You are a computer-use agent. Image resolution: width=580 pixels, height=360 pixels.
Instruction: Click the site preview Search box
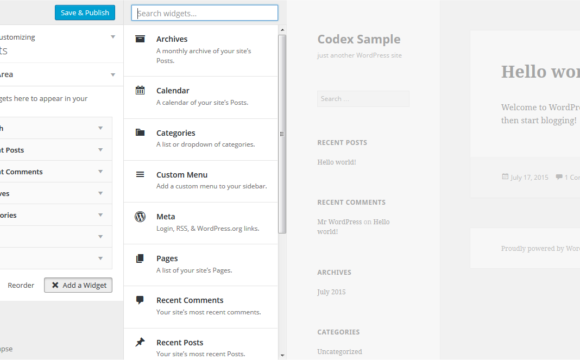(x=363, y=99)
